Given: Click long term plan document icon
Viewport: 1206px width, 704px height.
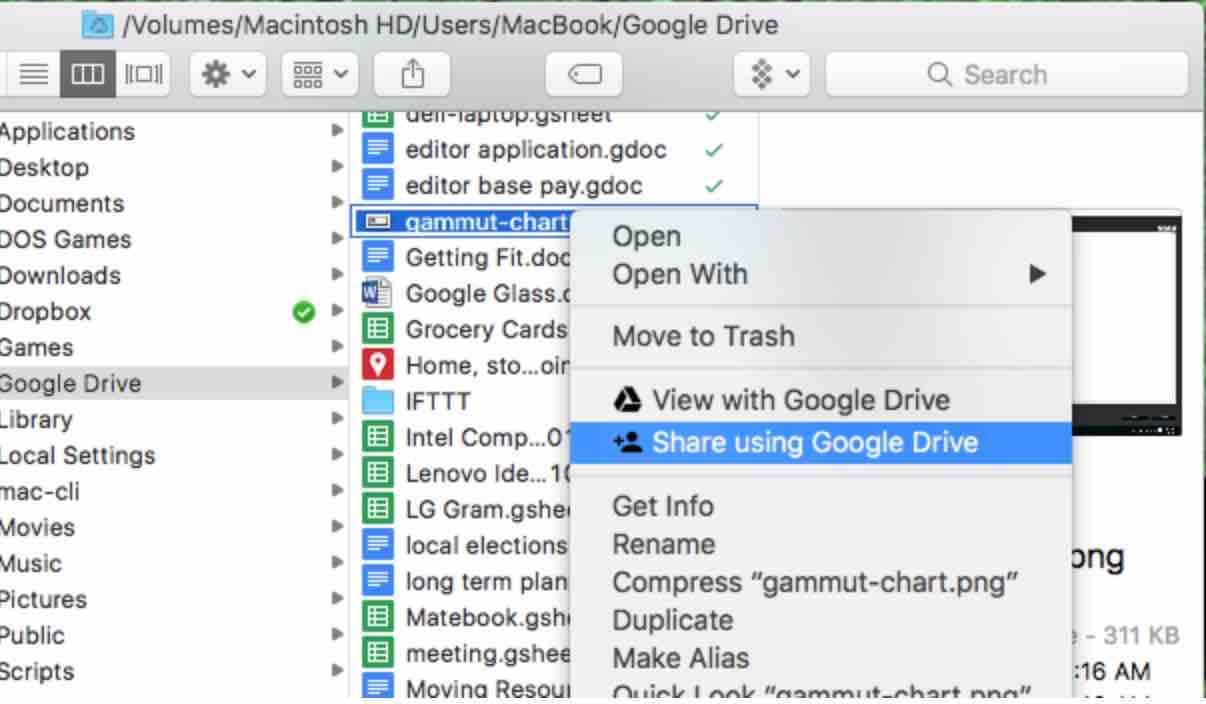Looking at the screenshot, I should coord(377,581).
